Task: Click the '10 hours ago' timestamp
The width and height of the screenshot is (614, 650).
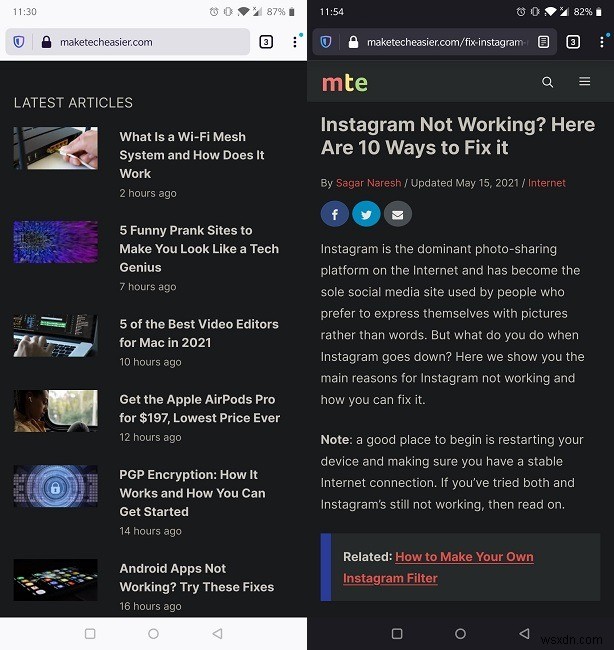Action: [150, 362]
